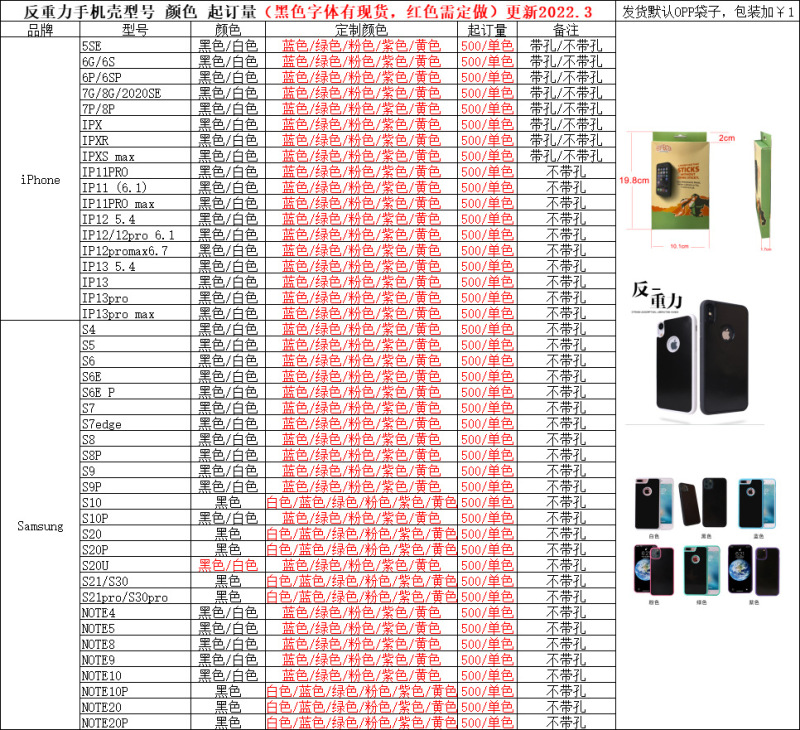Open the packaging box side-view image
The height and width of the screenshot is (730, 800).
pos(763,186)
